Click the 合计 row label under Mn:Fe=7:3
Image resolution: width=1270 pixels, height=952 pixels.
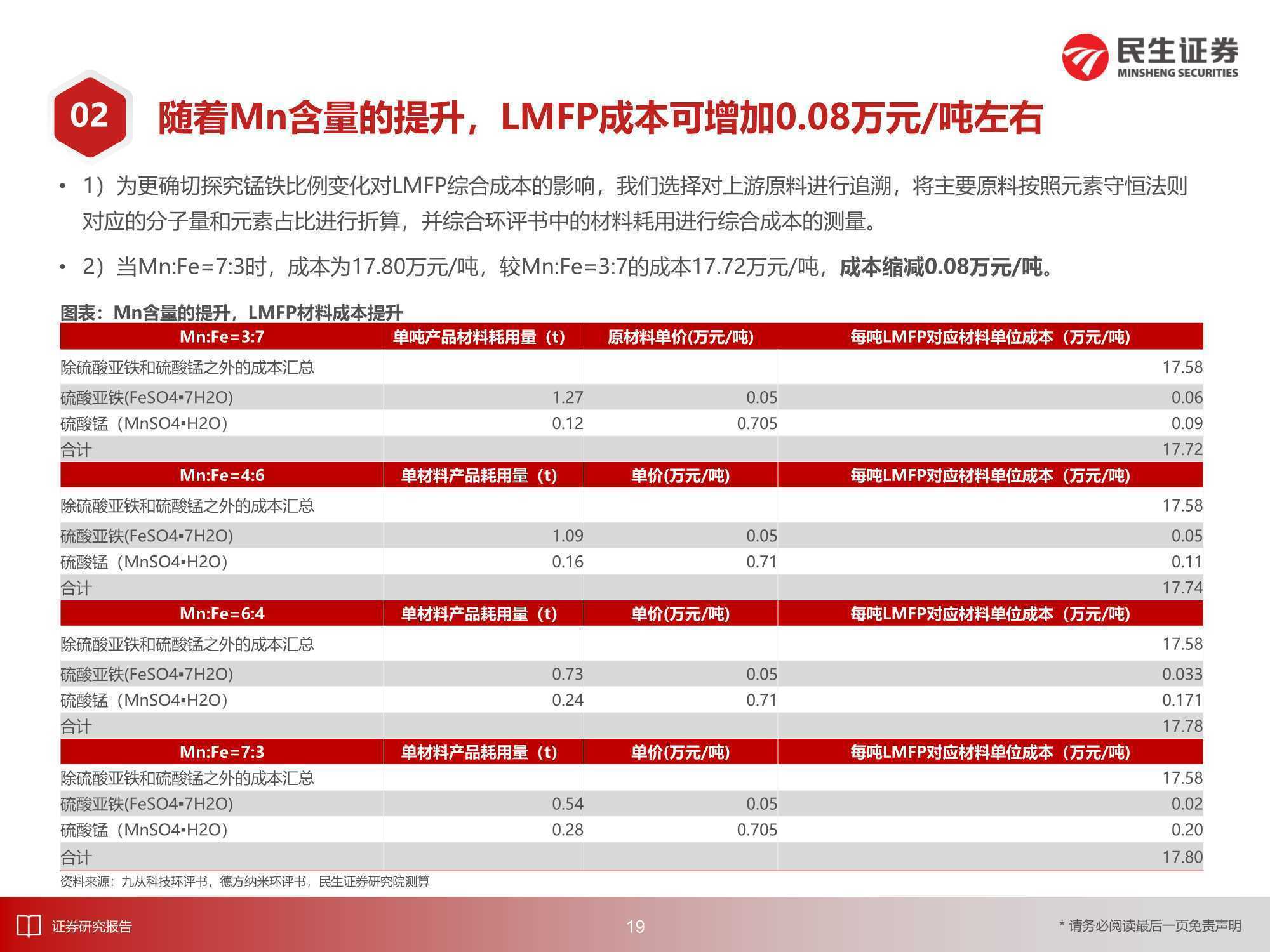click(76, 857)
